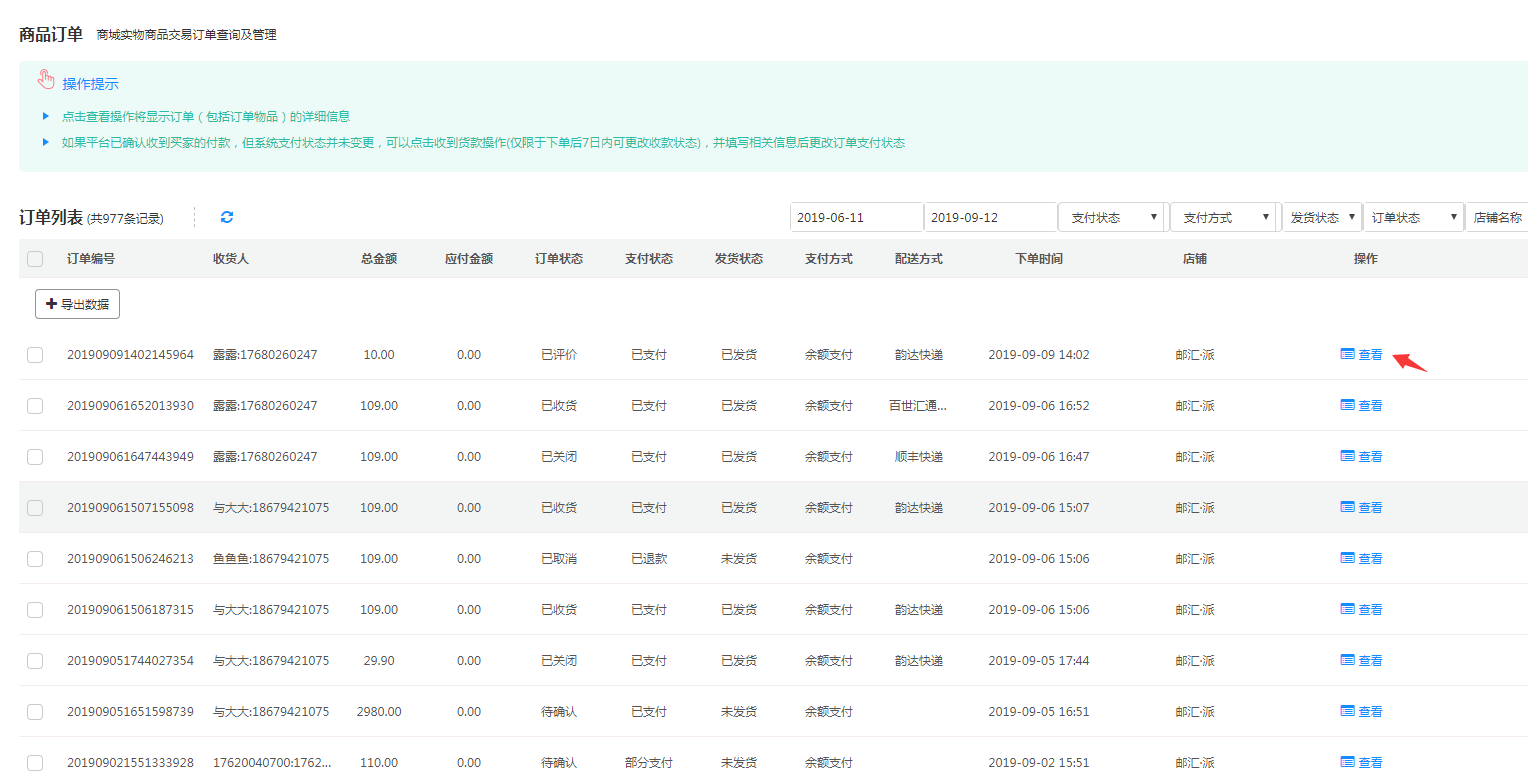Click view icon for order 201909061507155098

[1347, 507]
